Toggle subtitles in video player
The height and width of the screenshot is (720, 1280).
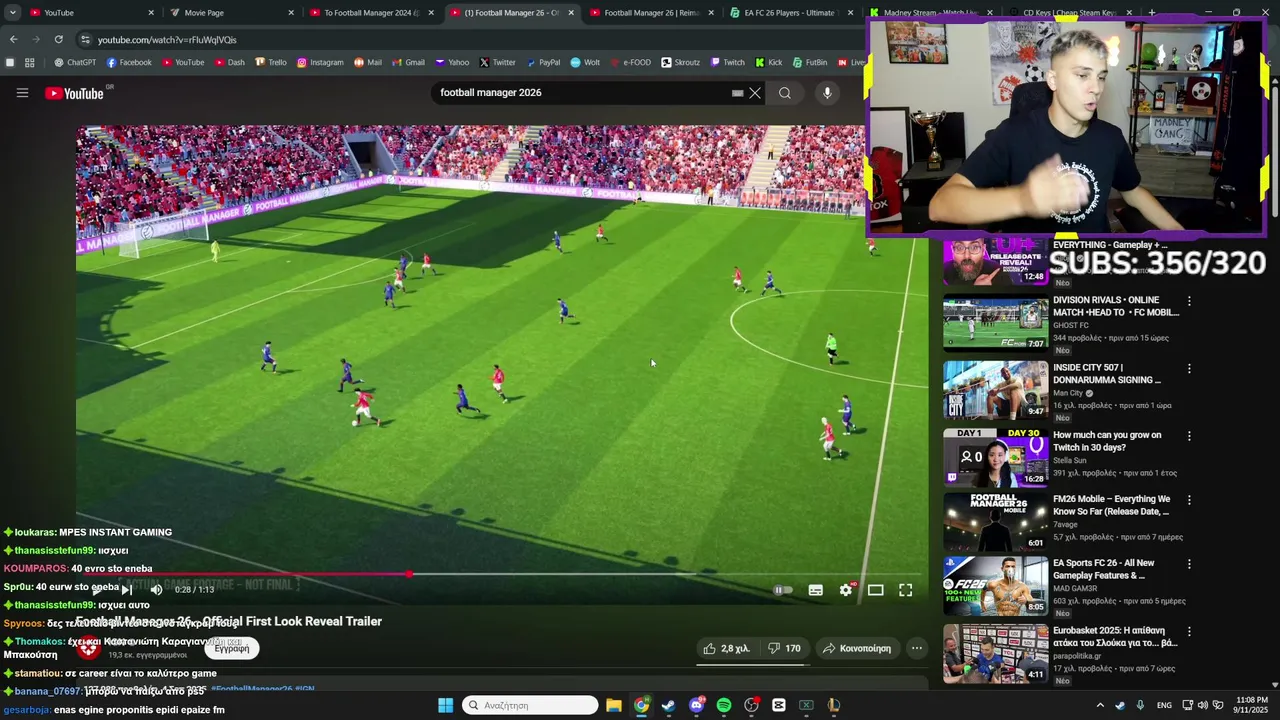816,590
